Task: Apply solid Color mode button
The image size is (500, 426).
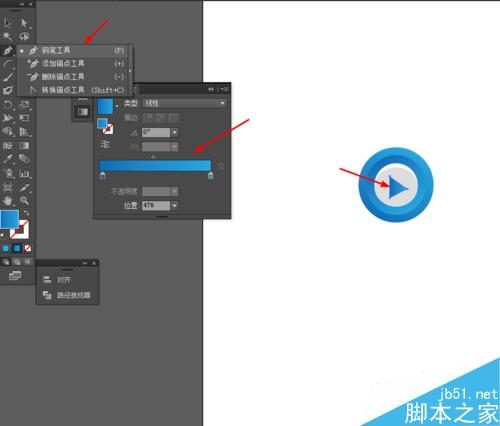Action: pyautogui.click(x=6, y=248)
